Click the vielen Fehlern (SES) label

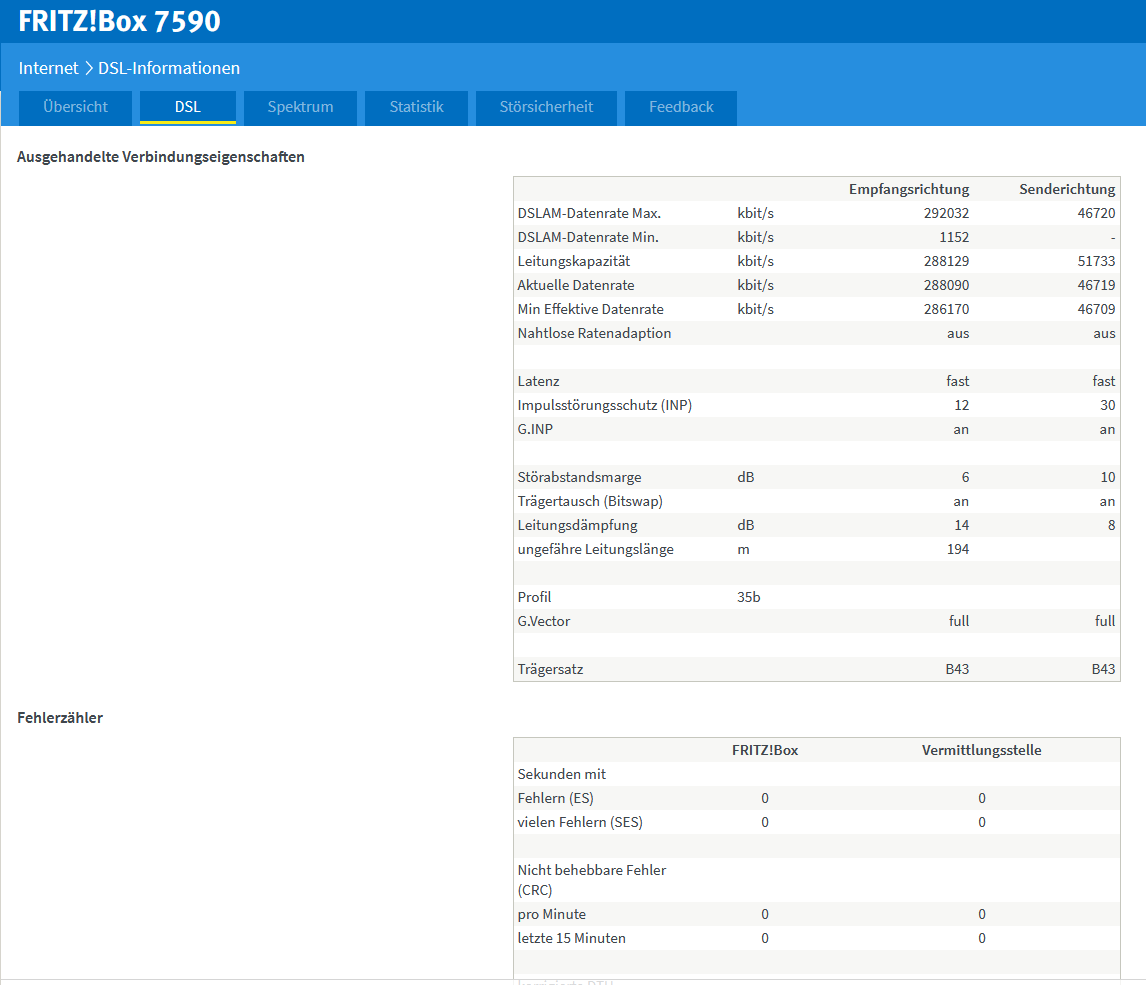point(580,822)
